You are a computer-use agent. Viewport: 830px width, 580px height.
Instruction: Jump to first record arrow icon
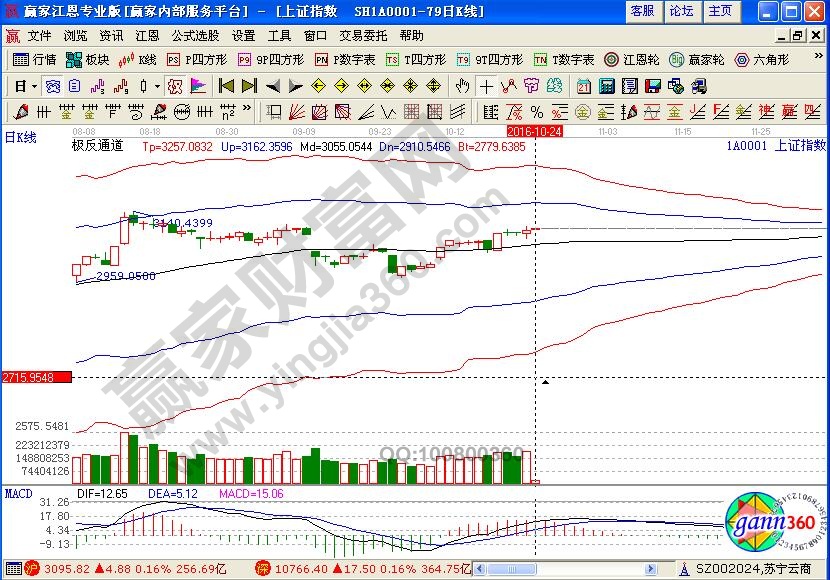226,86
